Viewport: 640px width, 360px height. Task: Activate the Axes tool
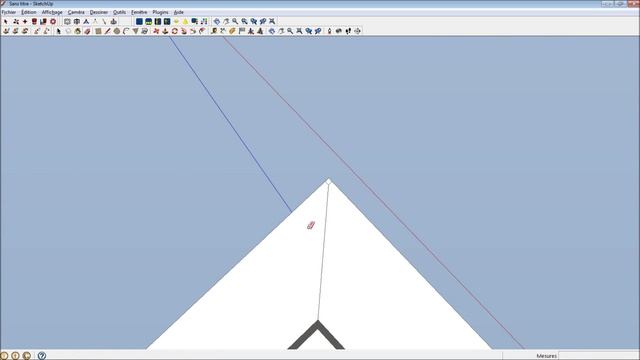[x=251, y=31]
